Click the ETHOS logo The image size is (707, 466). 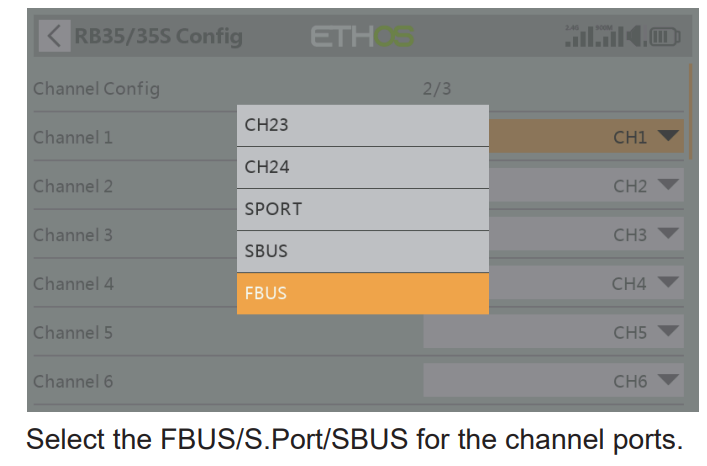pyautogui.click(x=362, y=38)
